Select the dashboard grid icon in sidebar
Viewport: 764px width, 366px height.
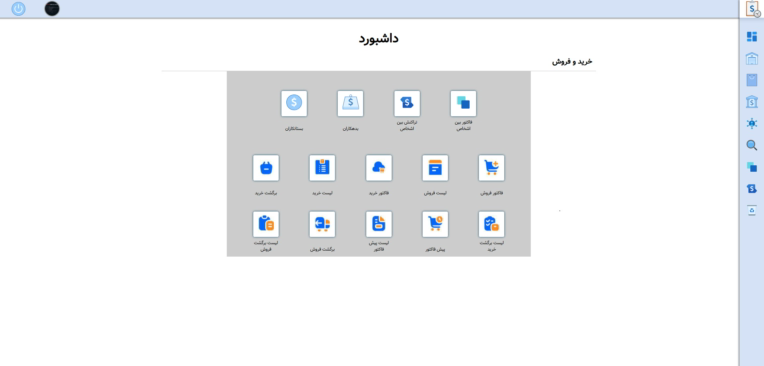[x=752, y=37]
